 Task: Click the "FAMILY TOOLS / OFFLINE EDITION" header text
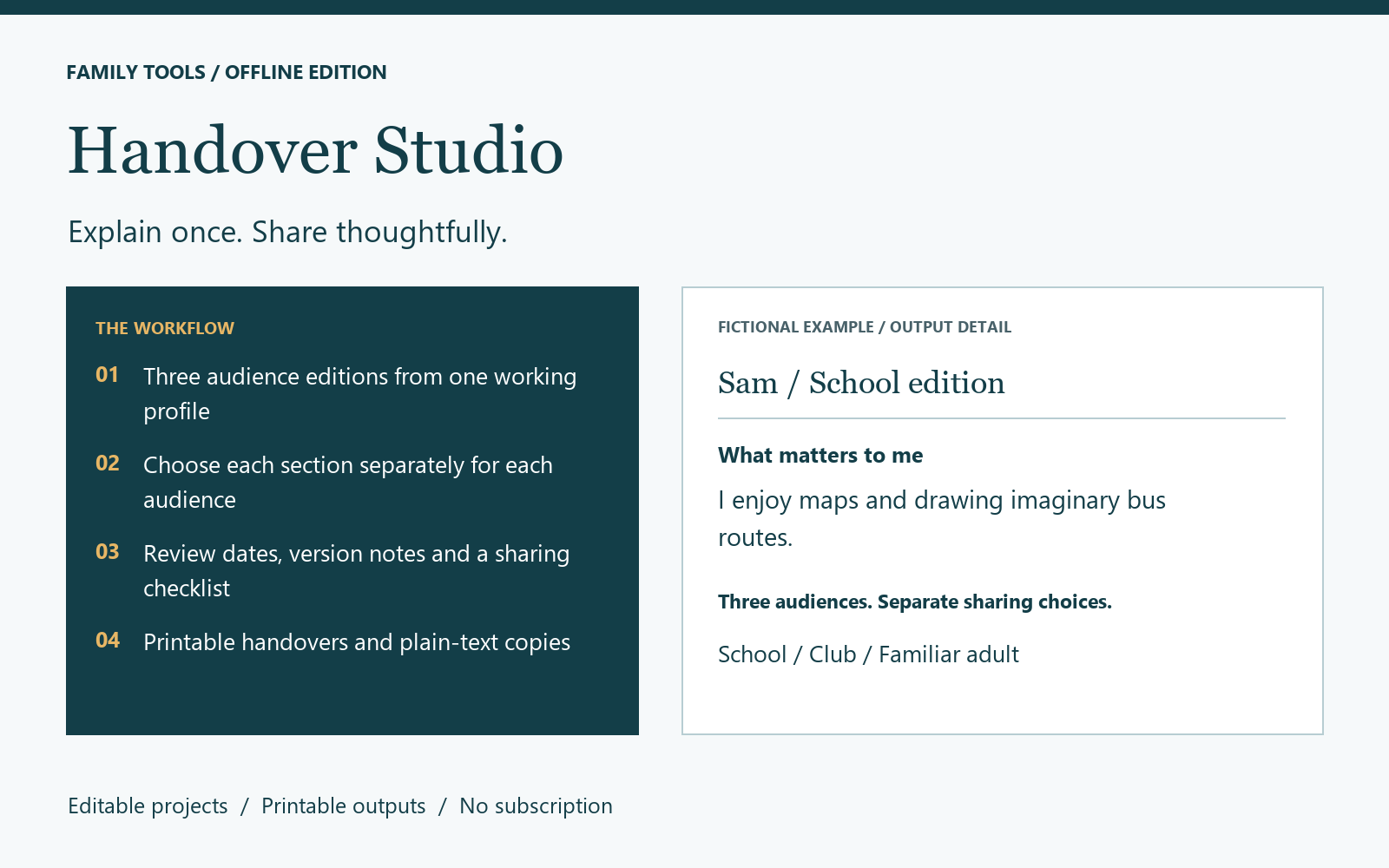pyautogui.click(x=227, y=72)
